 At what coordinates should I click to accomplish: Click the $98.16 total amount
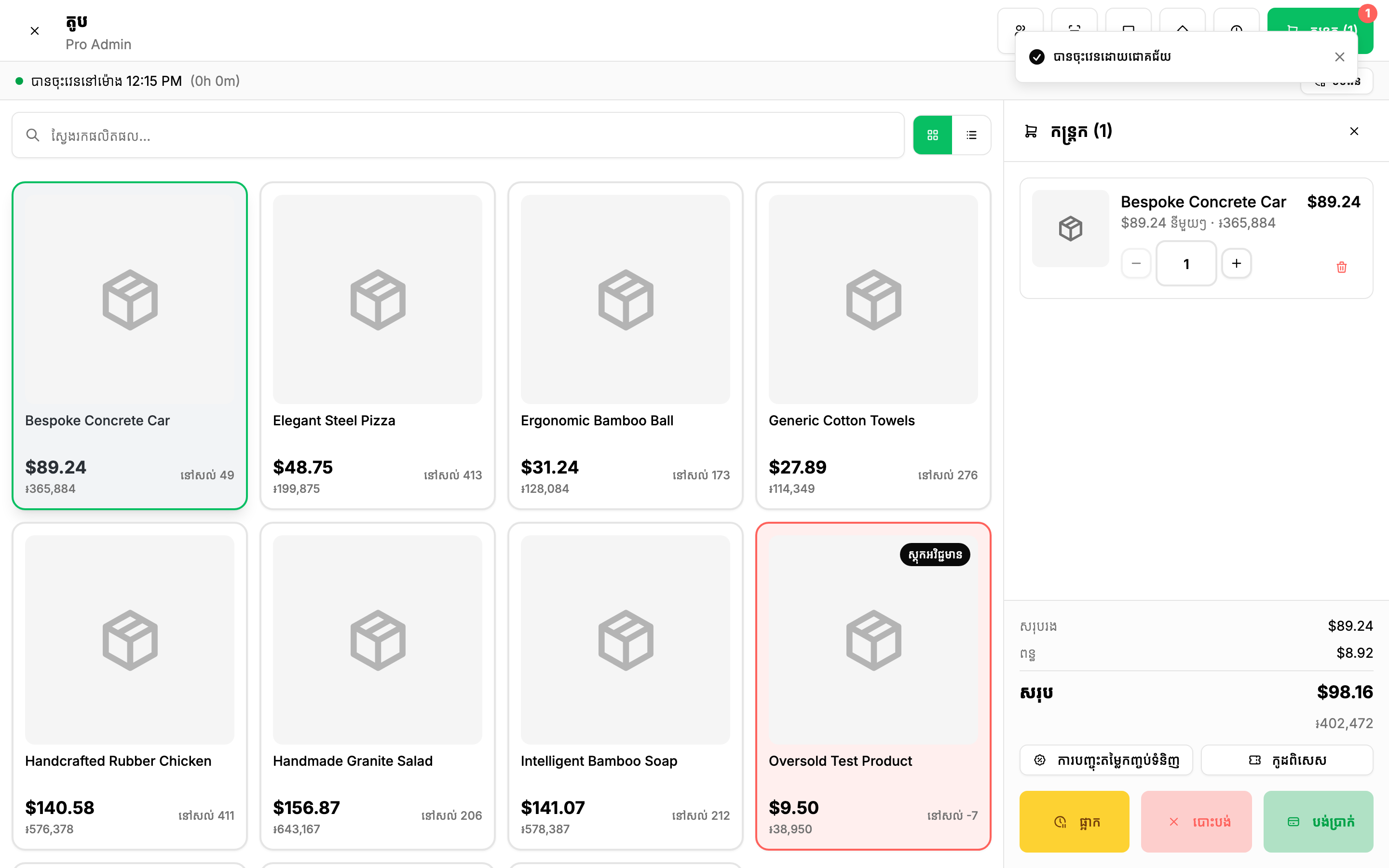click(1345, 692)
